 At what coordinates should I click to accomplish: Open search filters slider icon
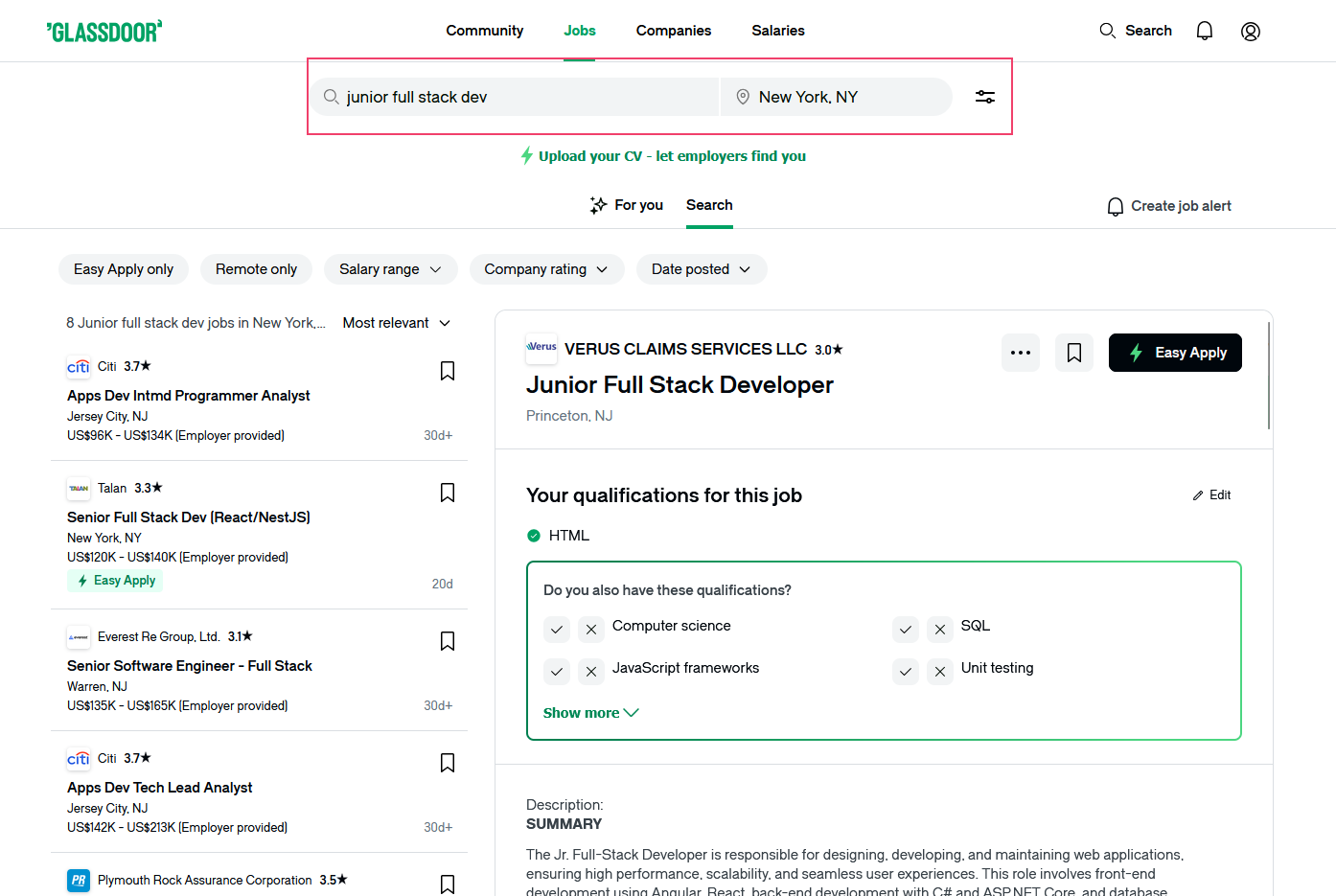(x=985, y=97)
